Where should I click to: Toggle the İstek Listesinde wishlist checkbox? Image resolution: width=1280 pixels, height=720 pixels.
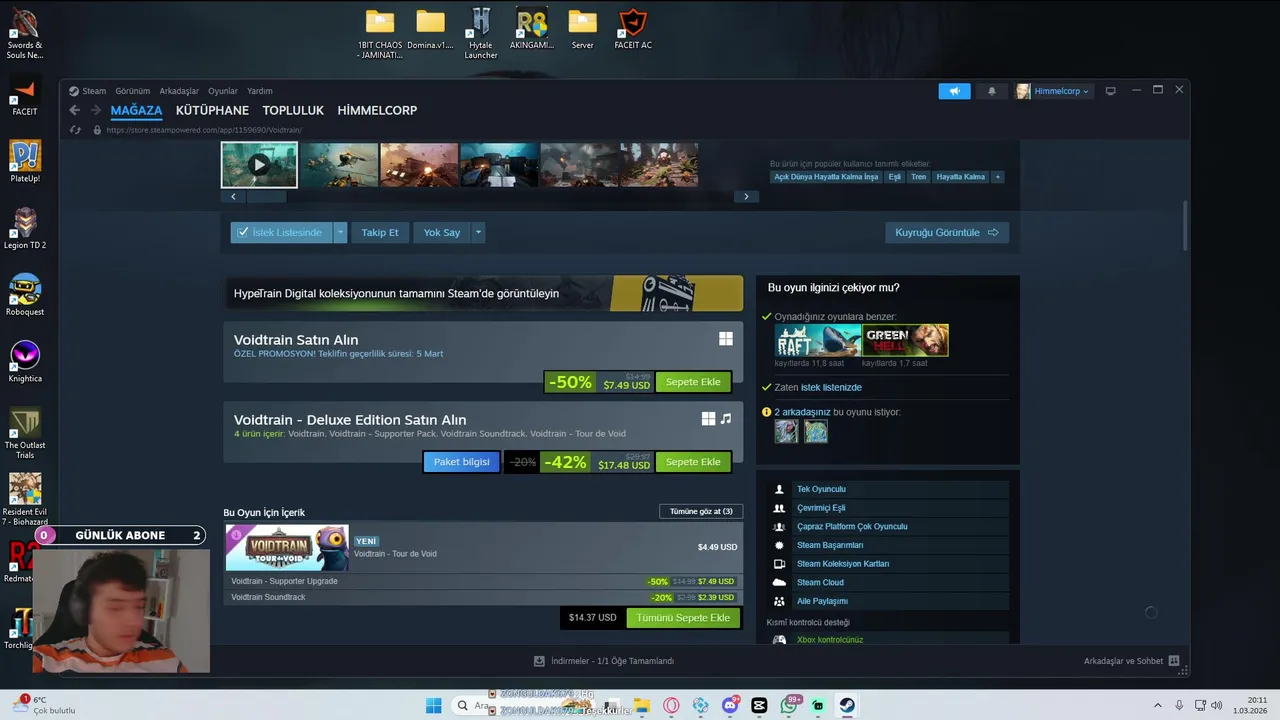pos(243,232)
